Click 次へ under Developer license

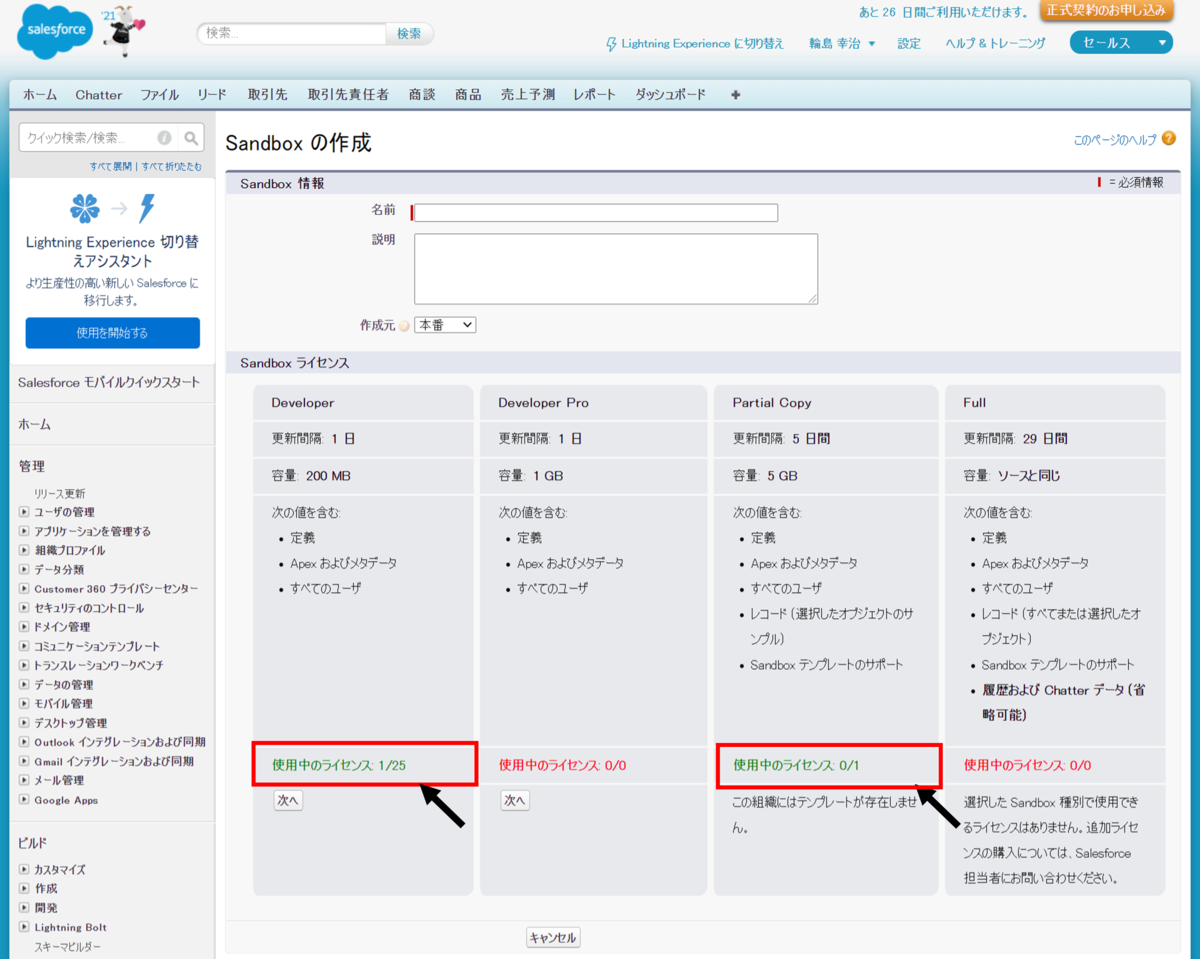tap(288, 800)
